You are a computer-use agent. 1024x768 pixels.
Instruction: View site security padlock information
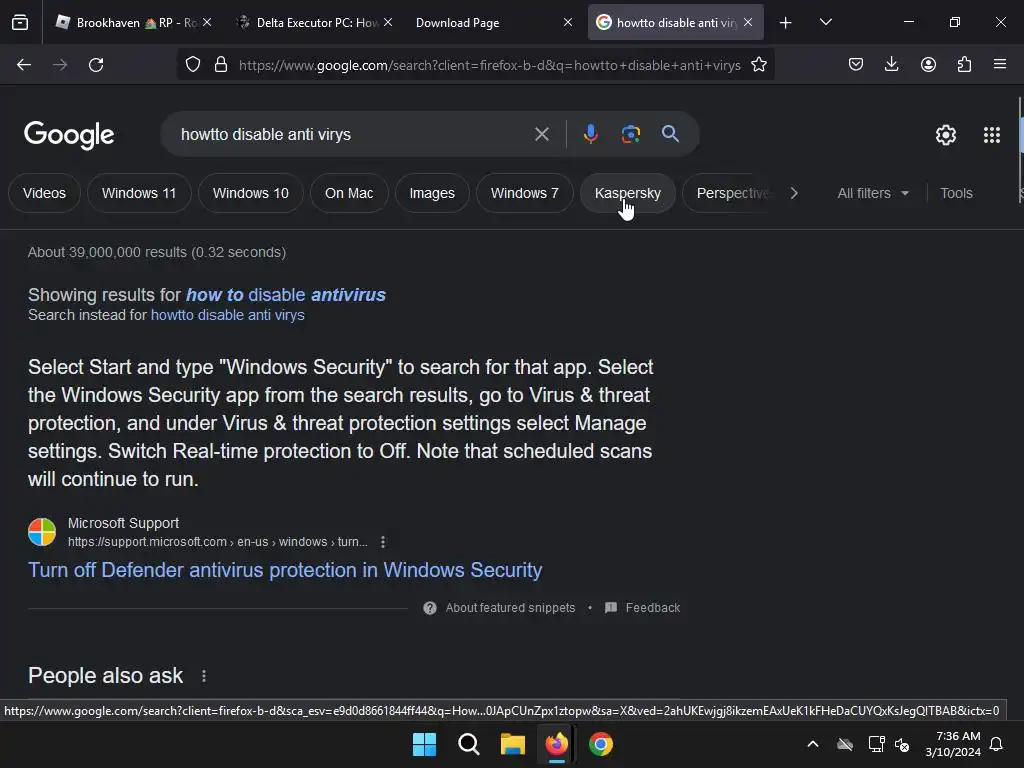tap(221, 65)
